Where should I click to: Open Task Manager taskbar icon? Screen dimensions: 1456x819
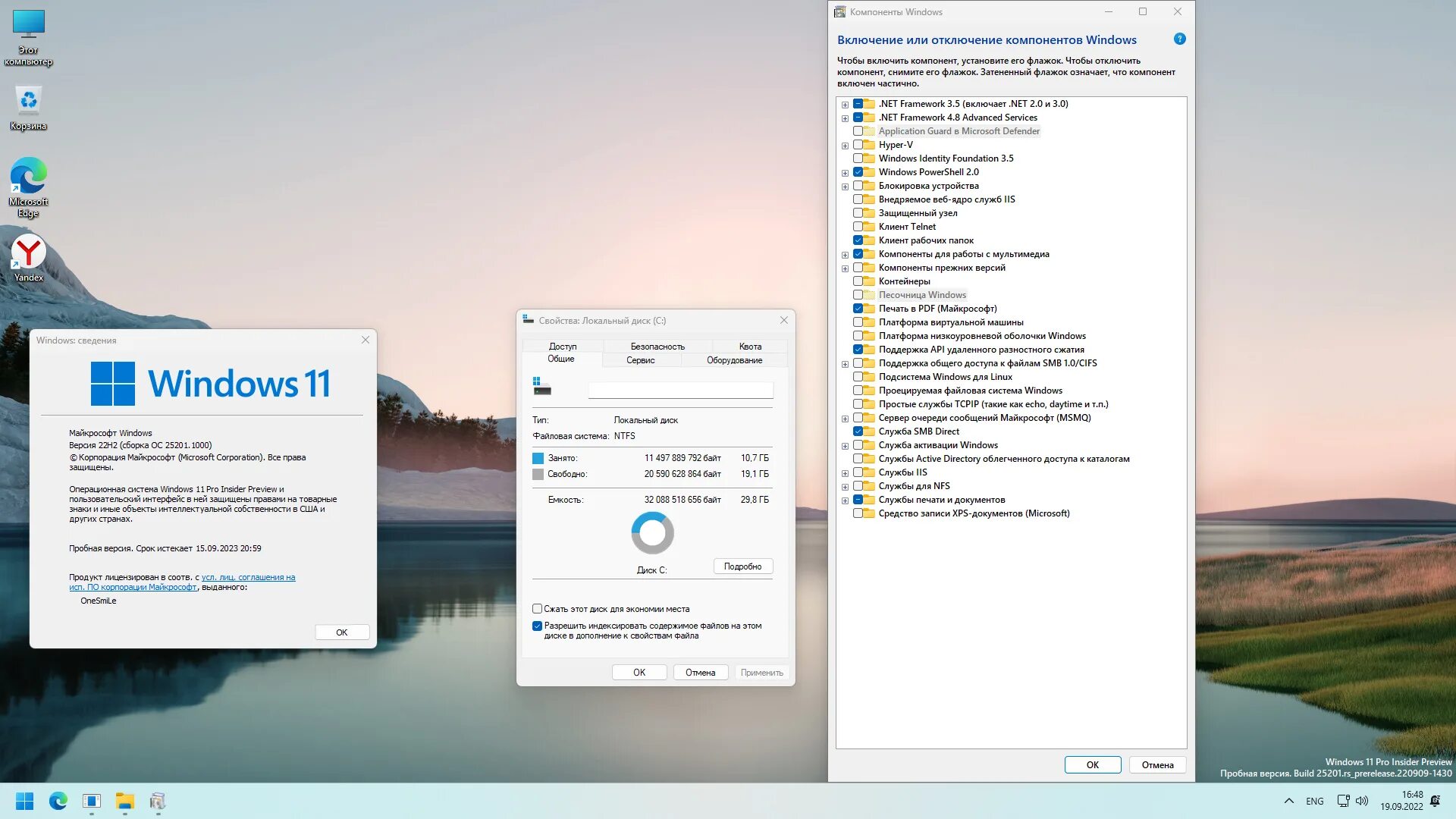coord(90,800)
